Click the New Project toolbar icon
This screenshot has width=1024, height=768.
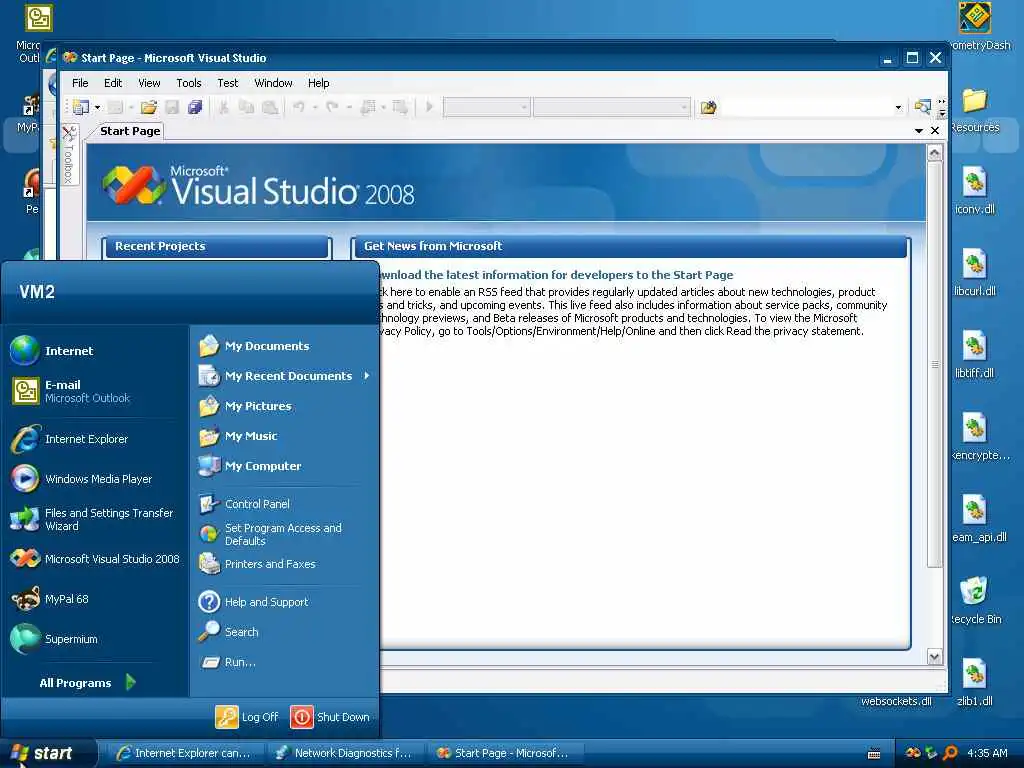coord(81,106)
